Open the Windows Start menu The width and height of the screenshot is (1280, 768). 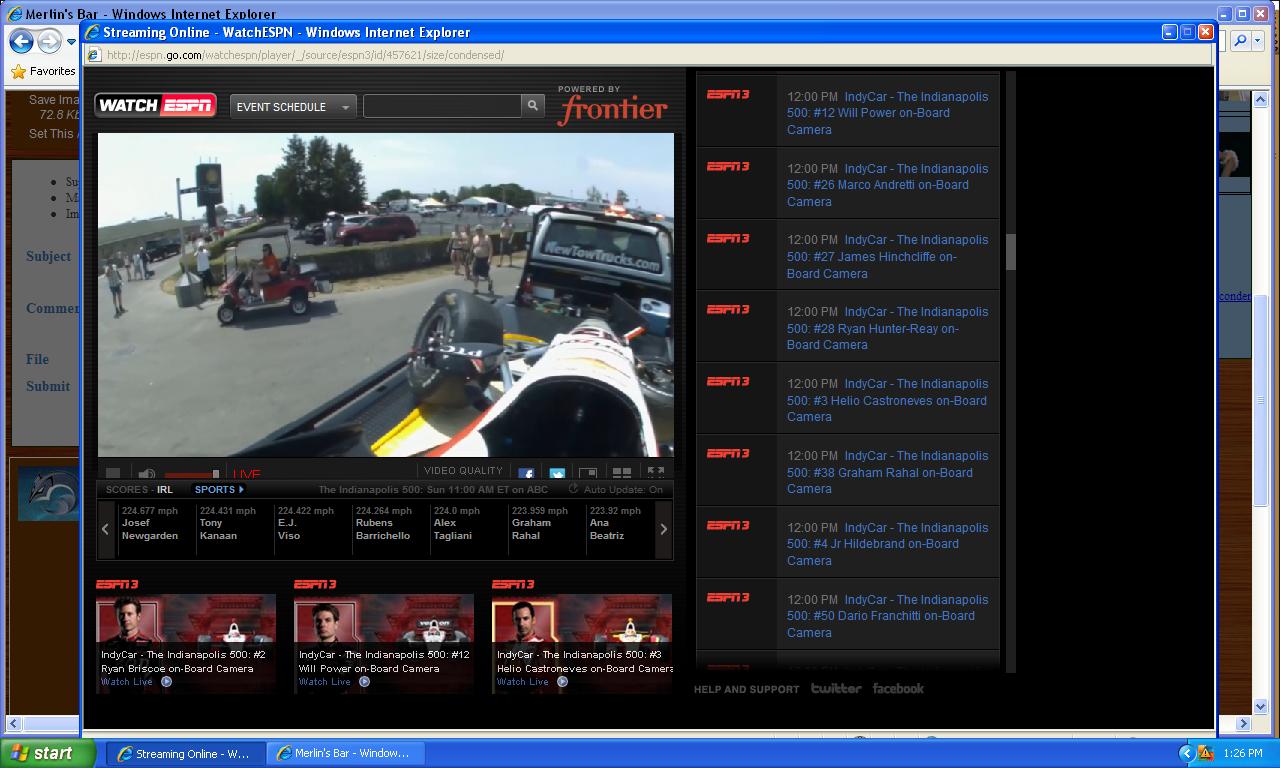(47, 753)
